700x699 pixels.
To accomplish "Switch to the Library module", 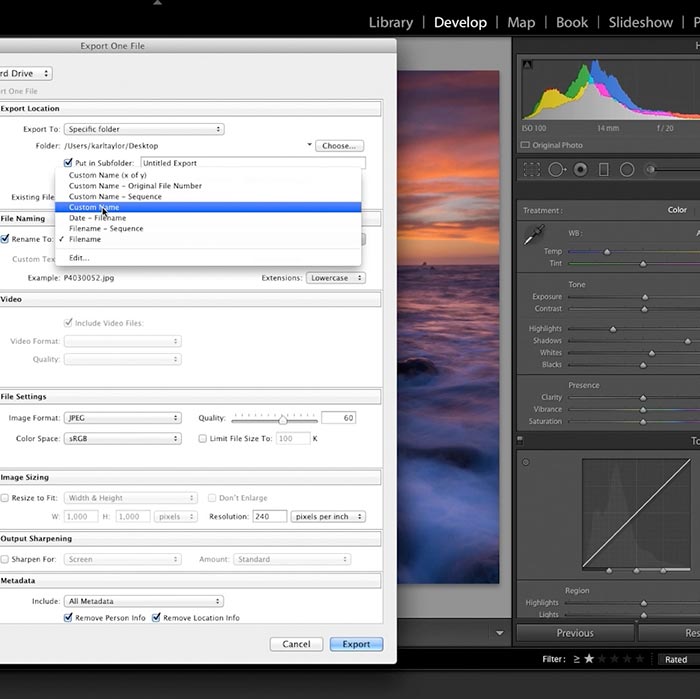I will (x=391, y=22).
